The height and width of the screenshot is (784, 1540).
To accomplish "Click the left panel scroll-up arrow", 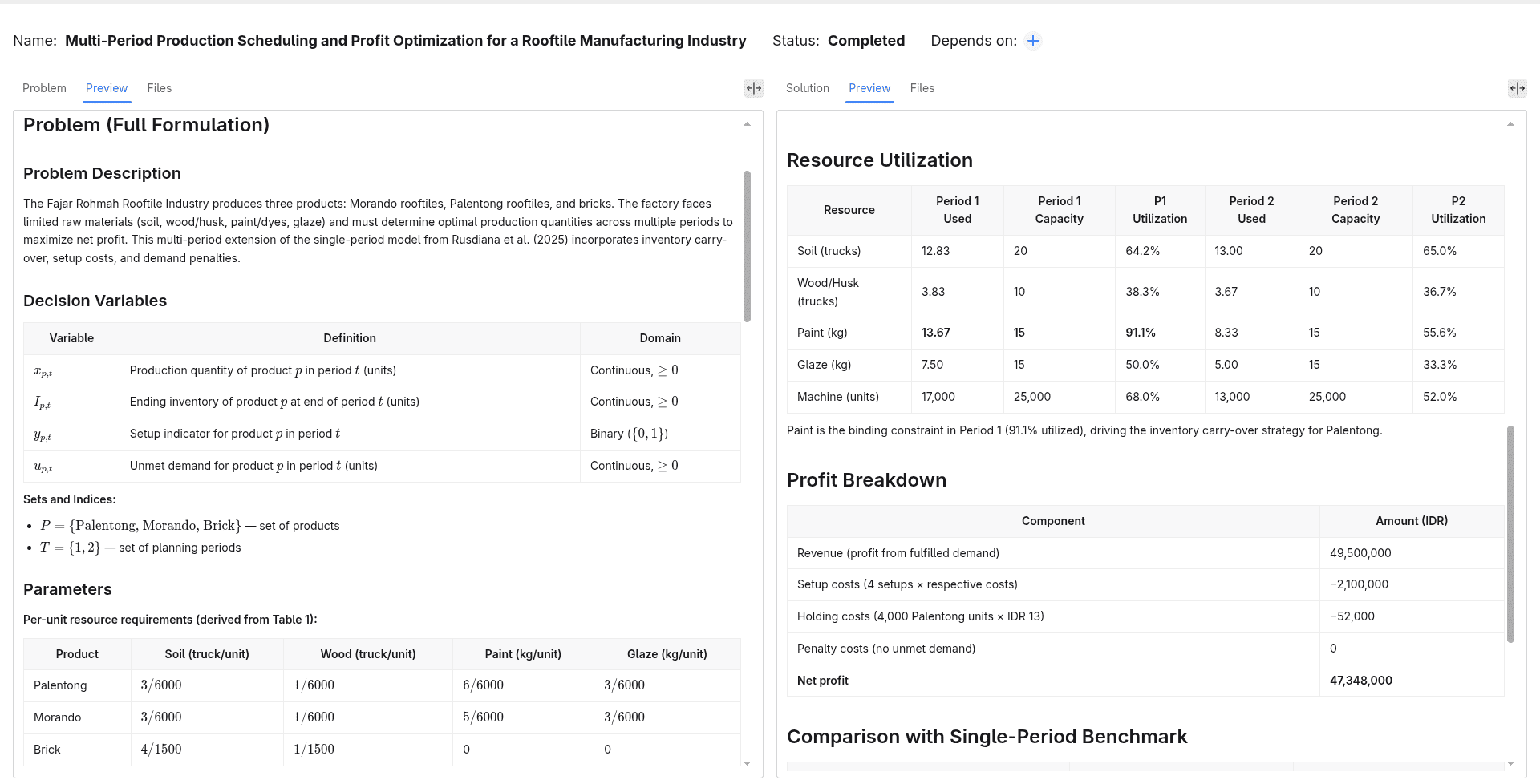I will (747, 124).
